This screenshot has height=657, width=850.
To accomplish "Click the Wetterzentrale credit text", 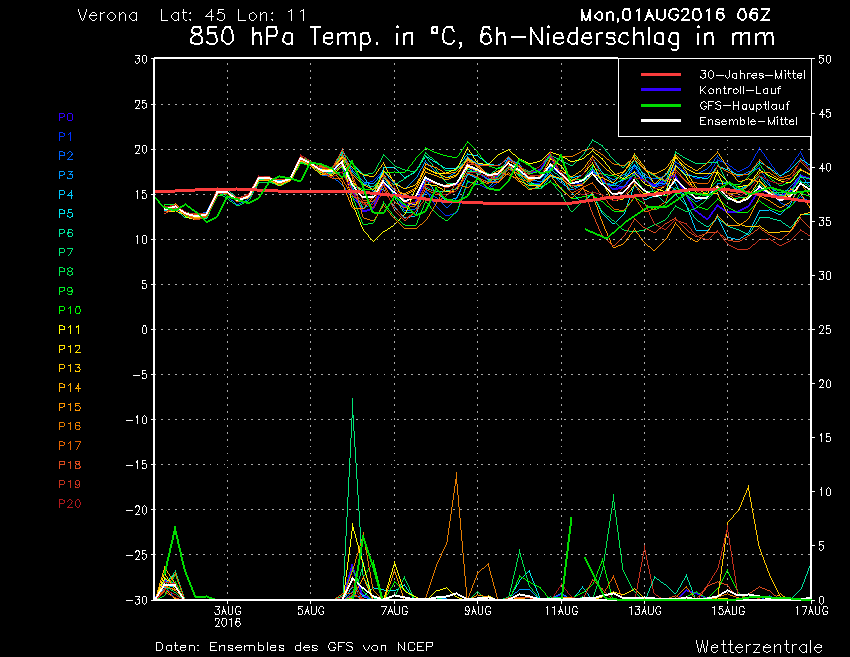I will (x=759, y=646).
